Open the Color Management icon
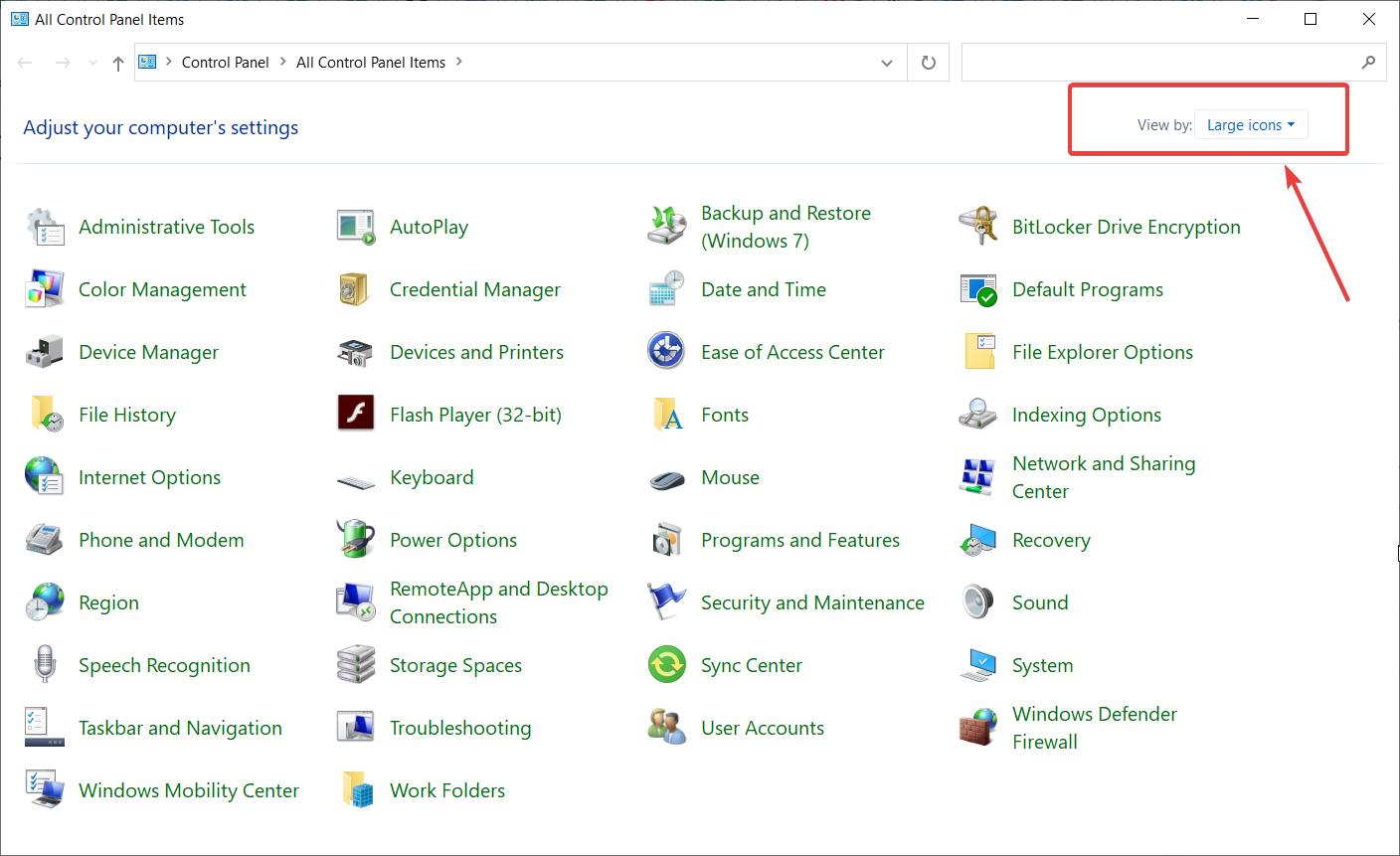Viewport: 1400px width, 856px height. (x=45, y=289)
